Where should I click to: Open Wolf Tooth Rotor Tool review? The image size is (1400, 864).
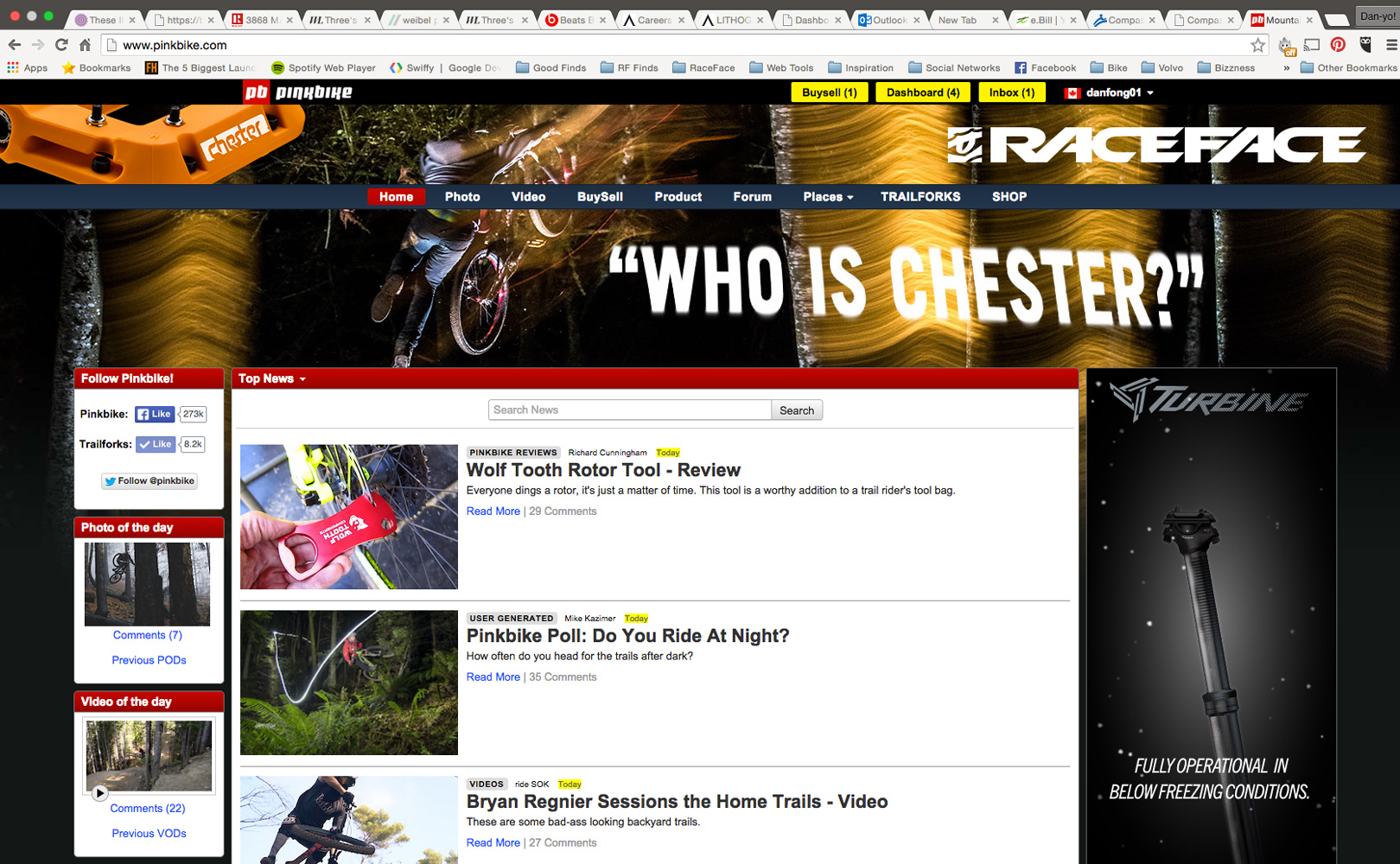point(603,470)
